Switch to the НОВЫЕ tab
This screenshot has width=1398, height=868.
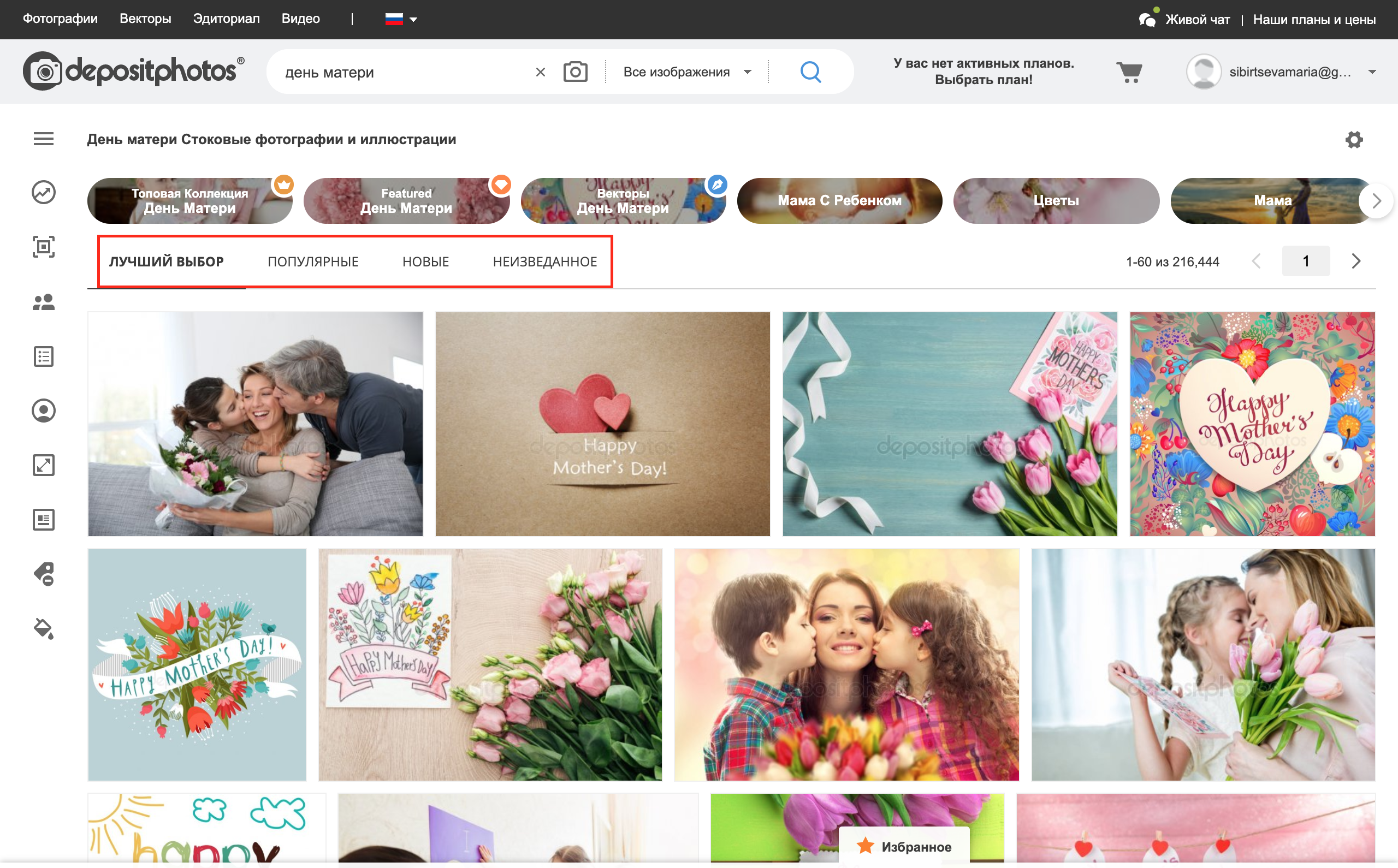point(425,262)
